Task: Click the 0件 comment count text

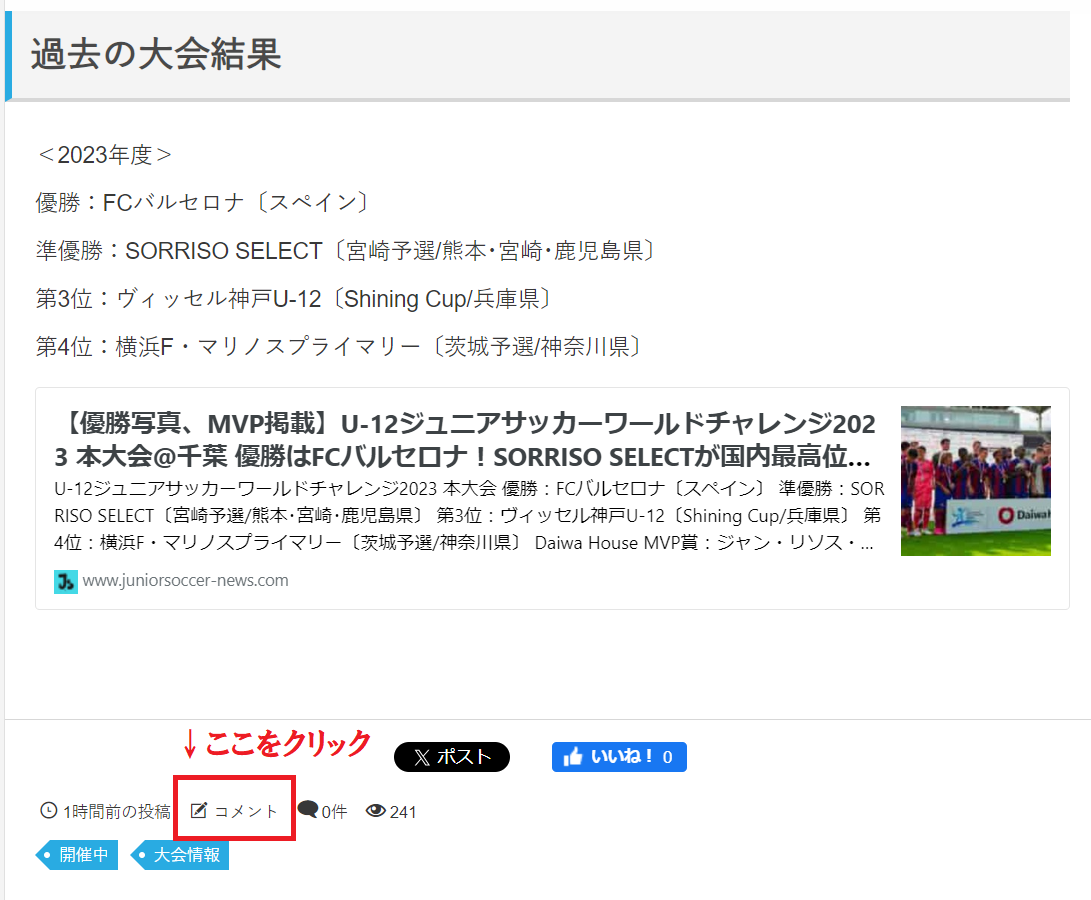Action: click(x=334, y=812)
